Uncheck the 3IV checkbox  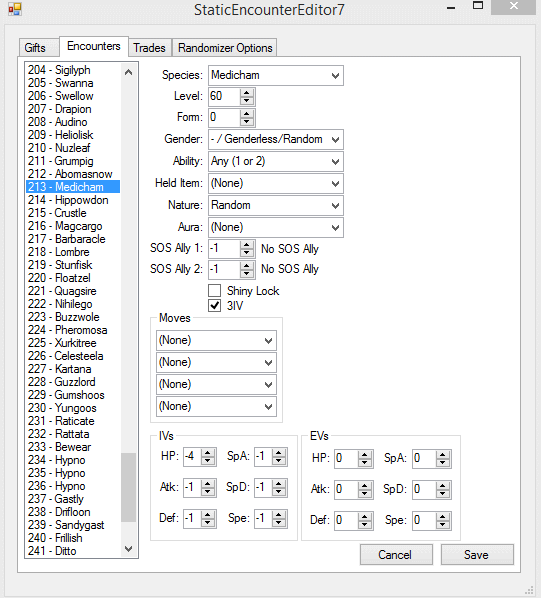coord(215,305)
